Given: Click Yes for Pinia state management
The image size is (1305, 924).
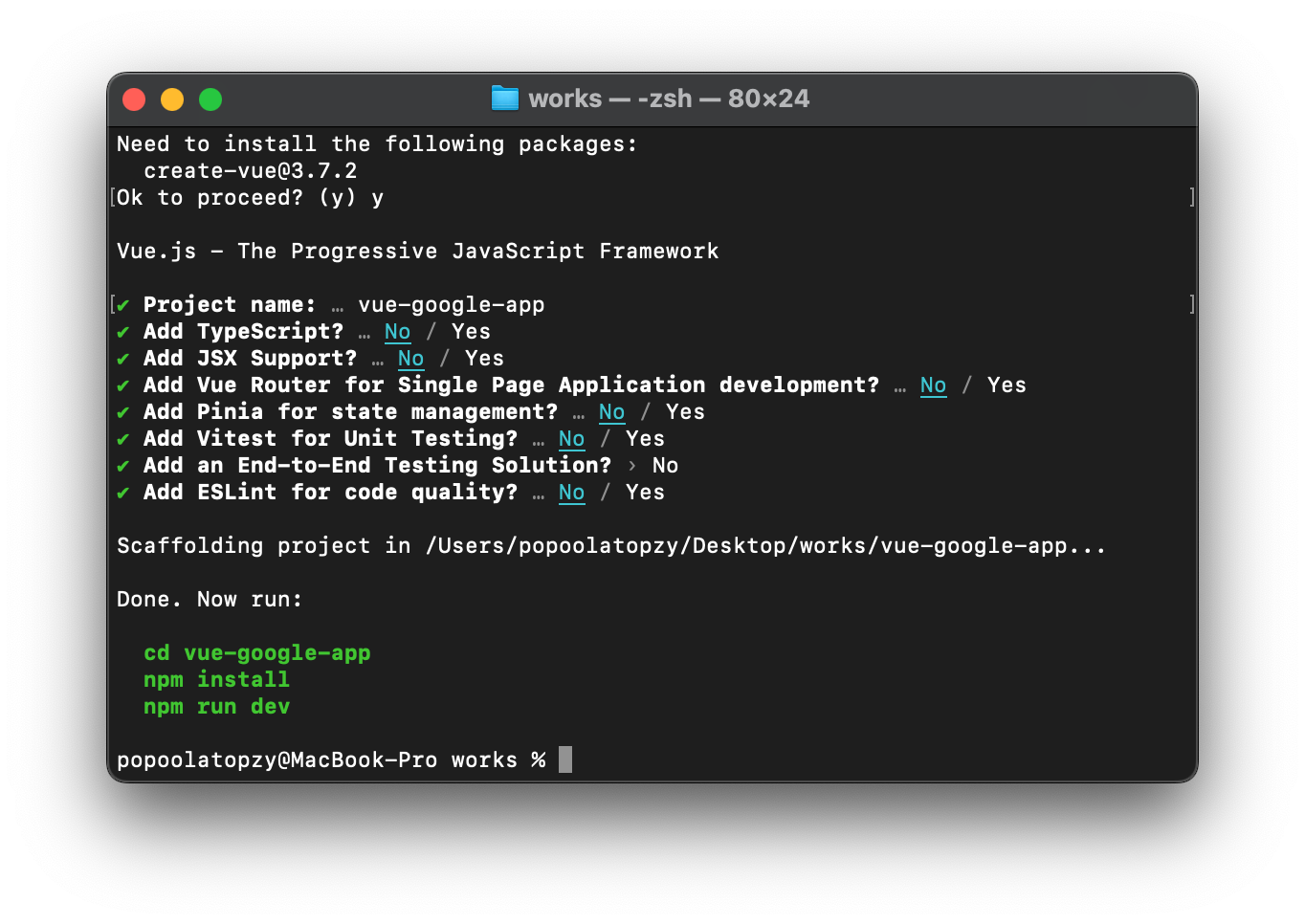Looking at the screenshot, I should (685, 412).
